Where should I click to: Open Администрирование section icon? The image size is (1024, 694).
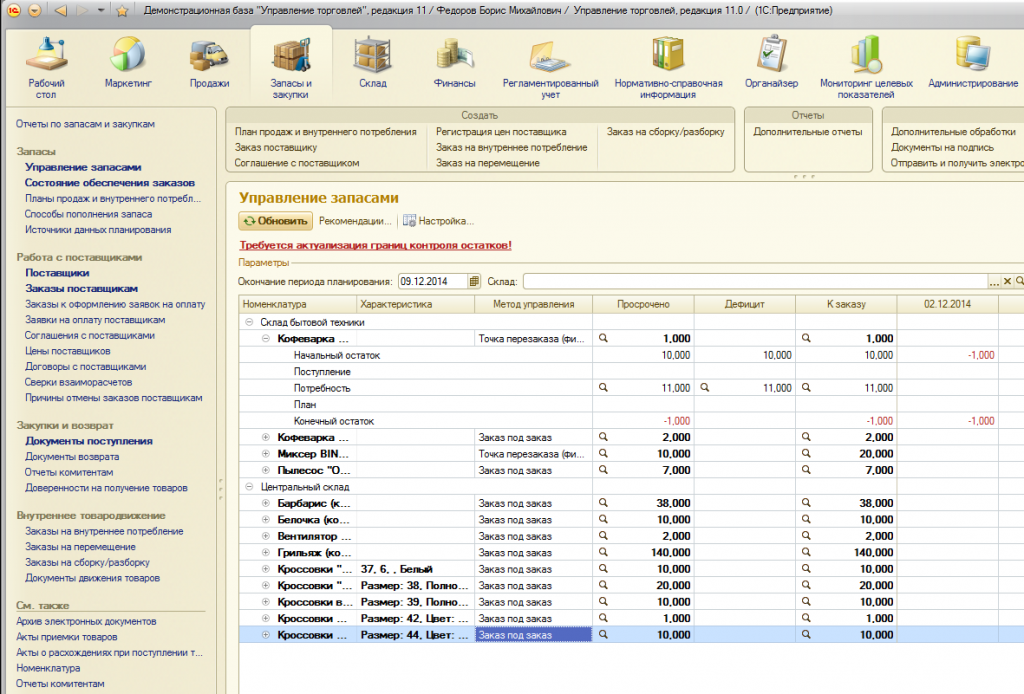973,54
